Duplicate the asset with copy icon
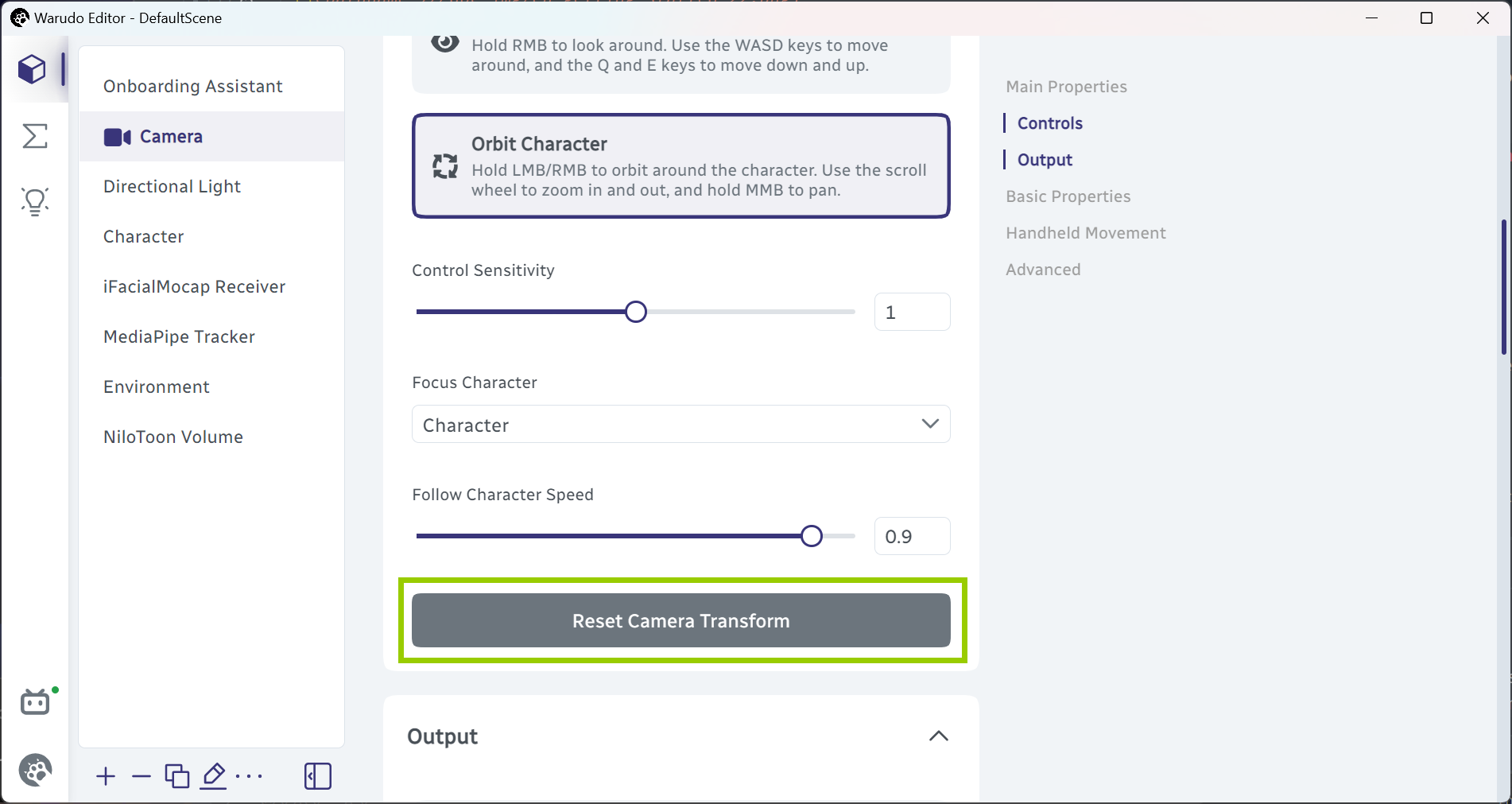The image size is (1512, 804). 177,775
